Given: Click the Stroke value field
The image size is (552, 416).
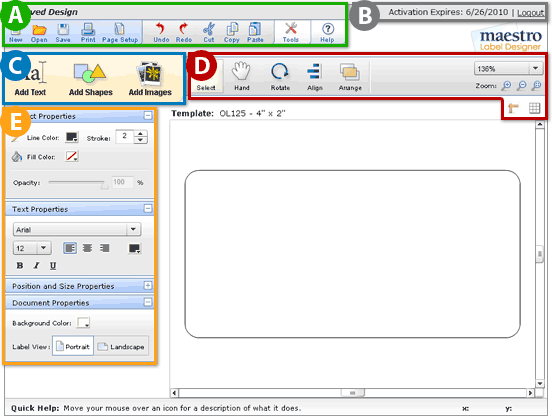Looking at the screenshot, I should [124, 137].
